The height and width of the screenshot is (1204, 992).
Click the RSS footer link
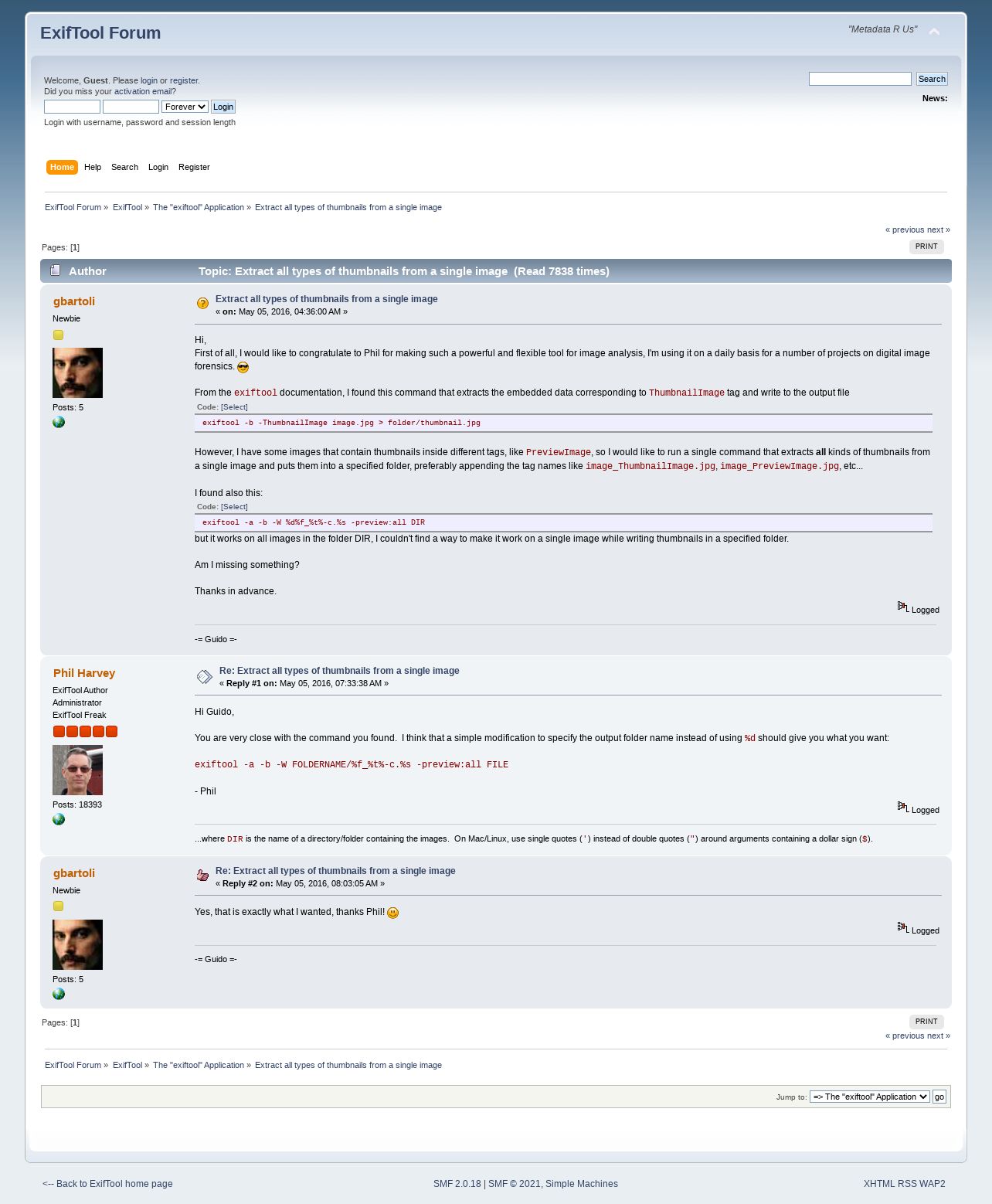pyautogui.click(x=907, y=1184)
